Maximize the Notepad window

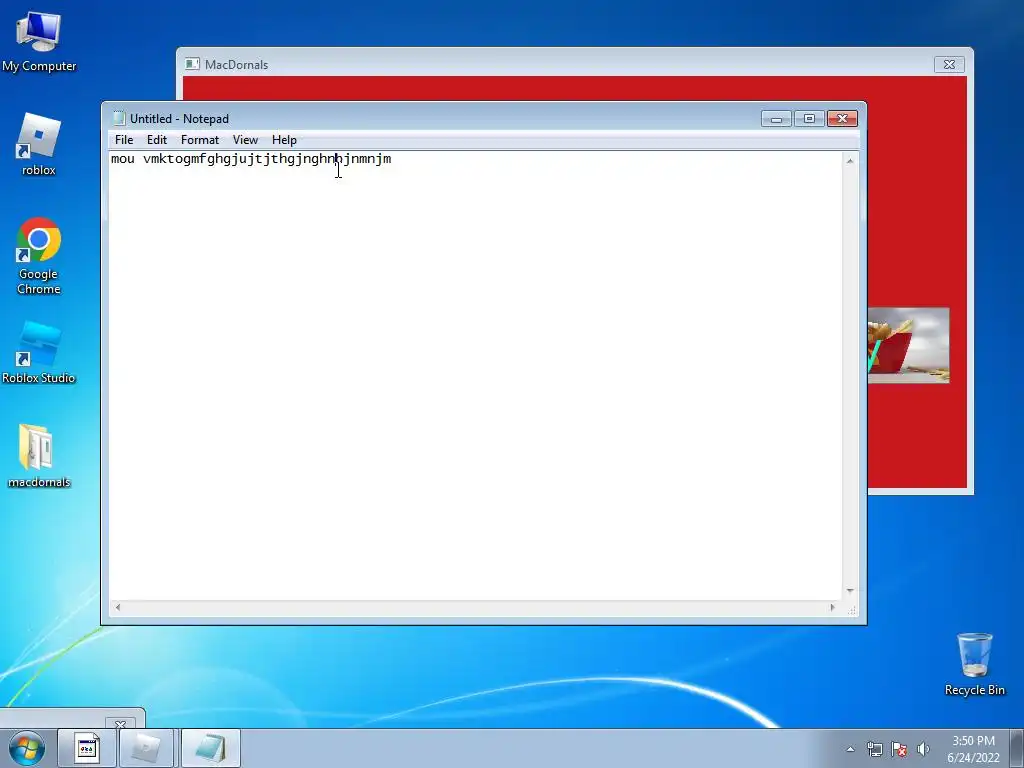click(x=809, y=119)
